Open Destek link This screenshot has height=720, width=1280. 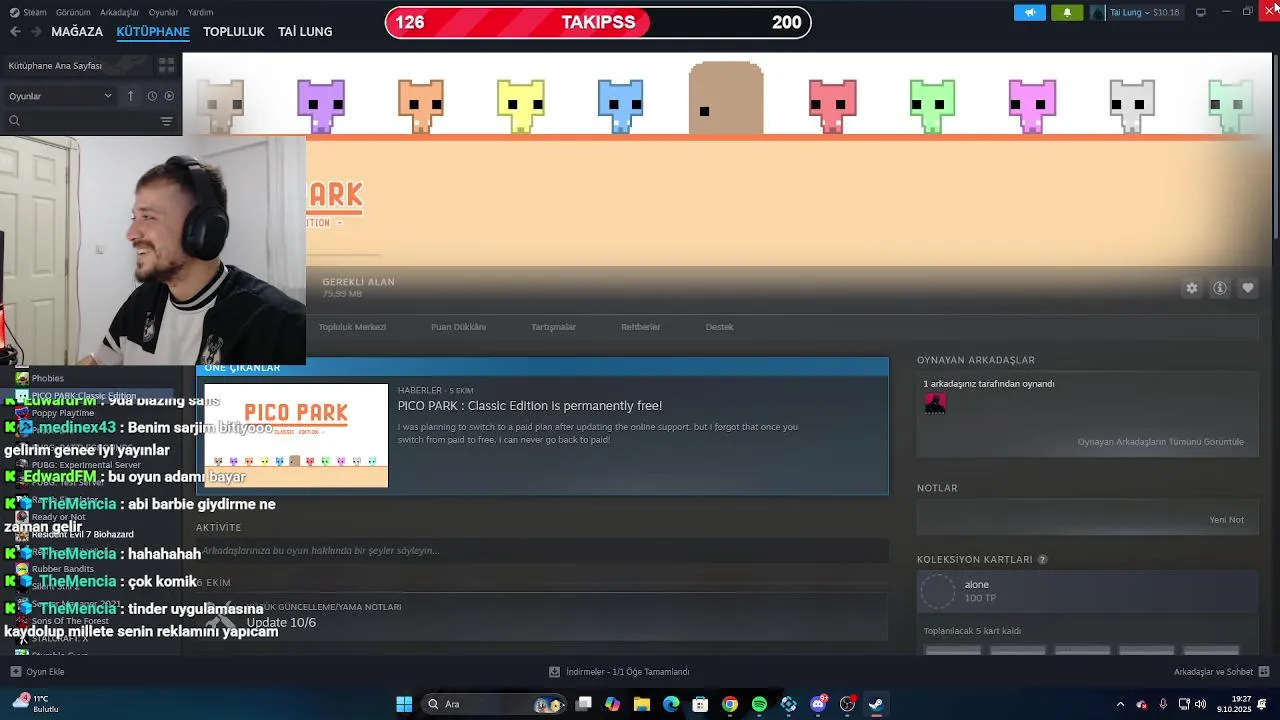pyautogui.click(x=719, y=327)
